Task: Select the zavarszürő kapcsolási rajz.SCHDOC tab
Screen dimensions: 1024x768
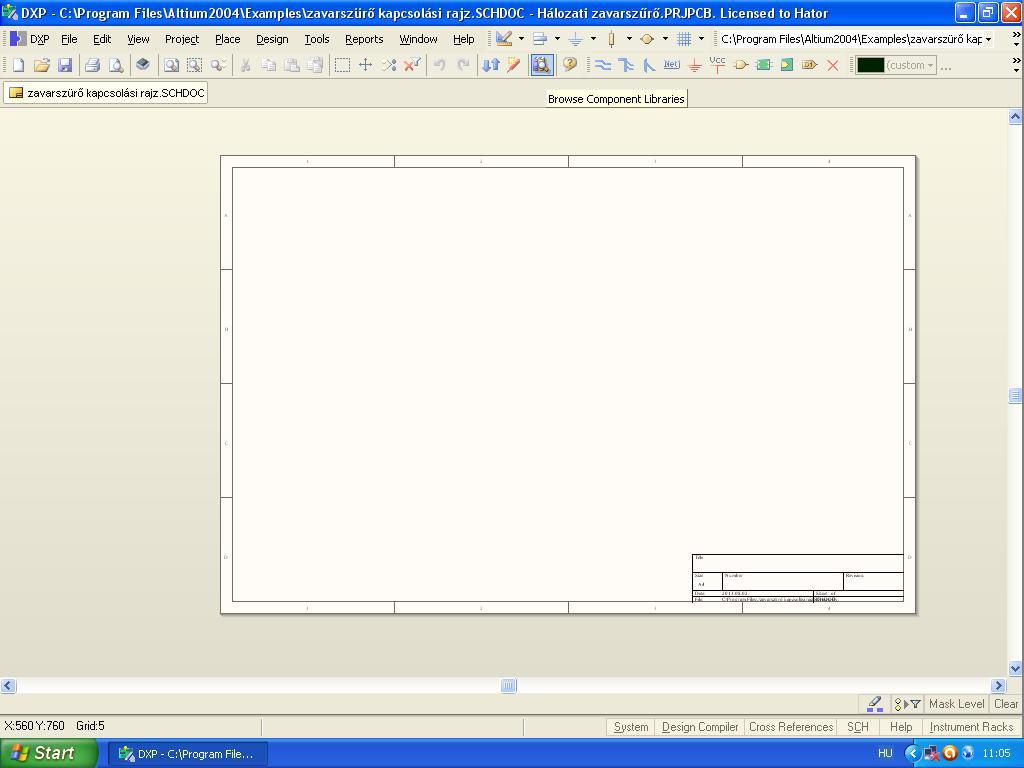Action: [x=106, y=93]
